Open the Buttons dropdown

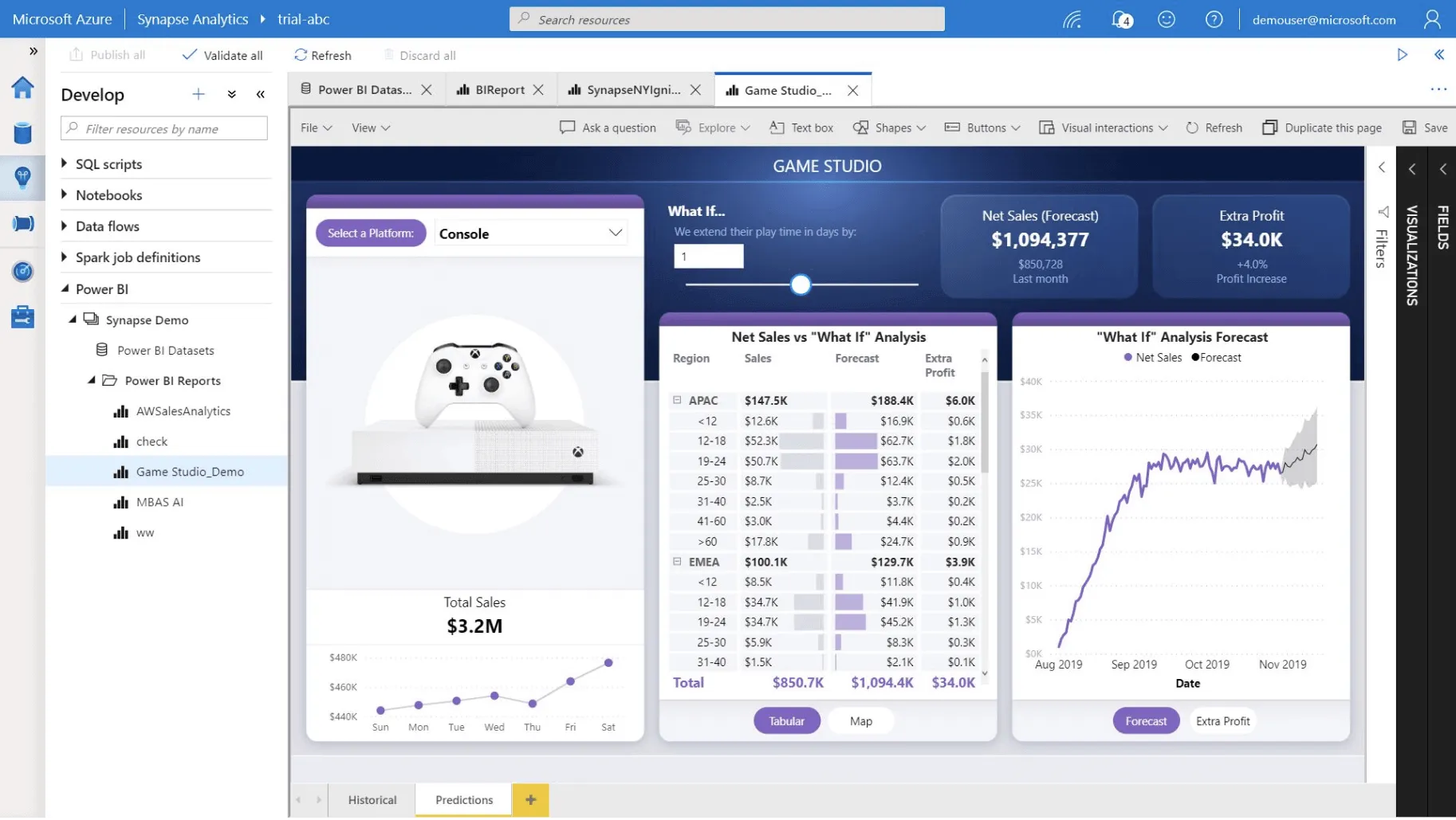982,128
